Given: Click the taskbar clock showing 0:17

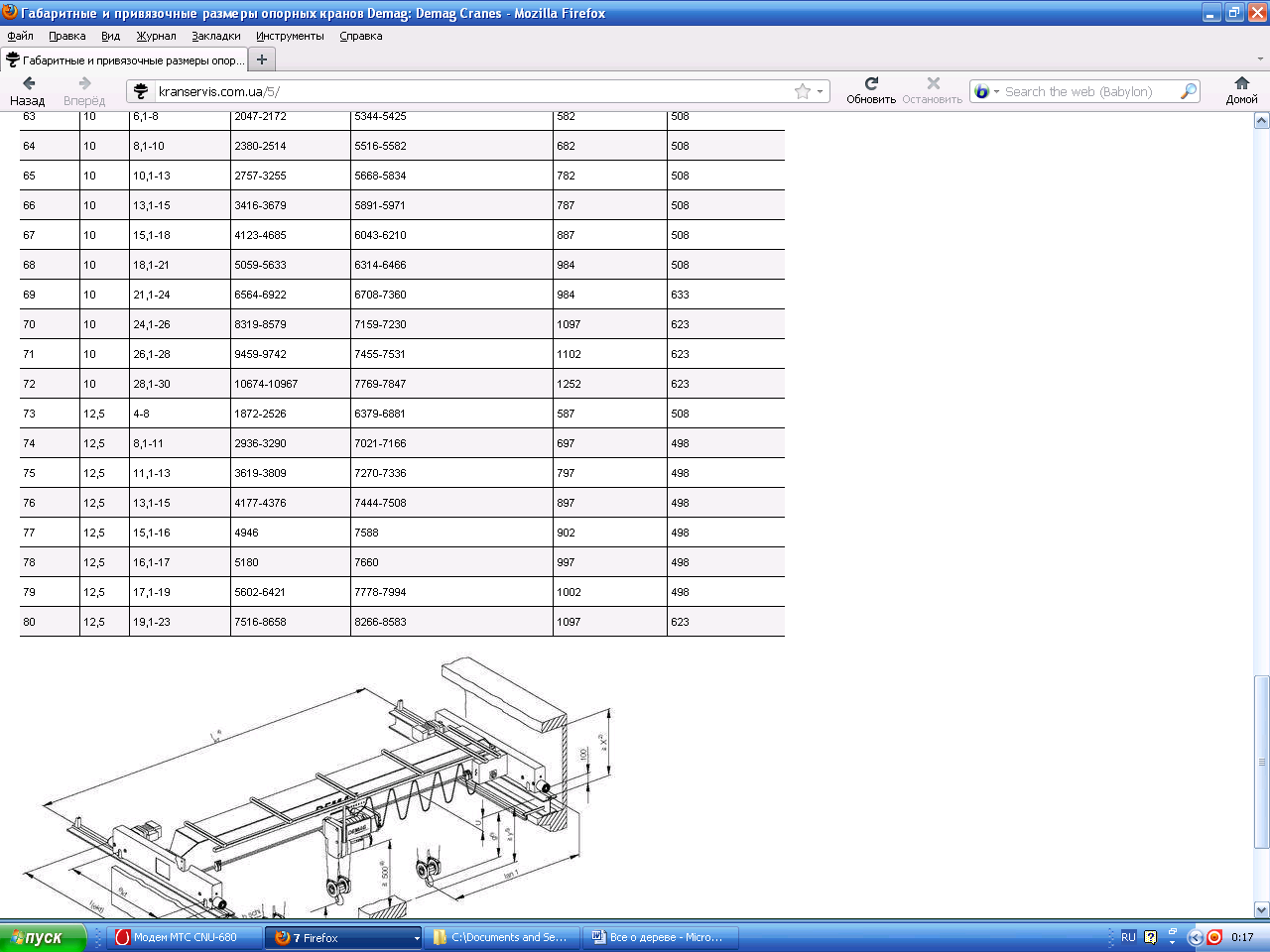Looking at the screenshot, I should [x=1242, y=937].
